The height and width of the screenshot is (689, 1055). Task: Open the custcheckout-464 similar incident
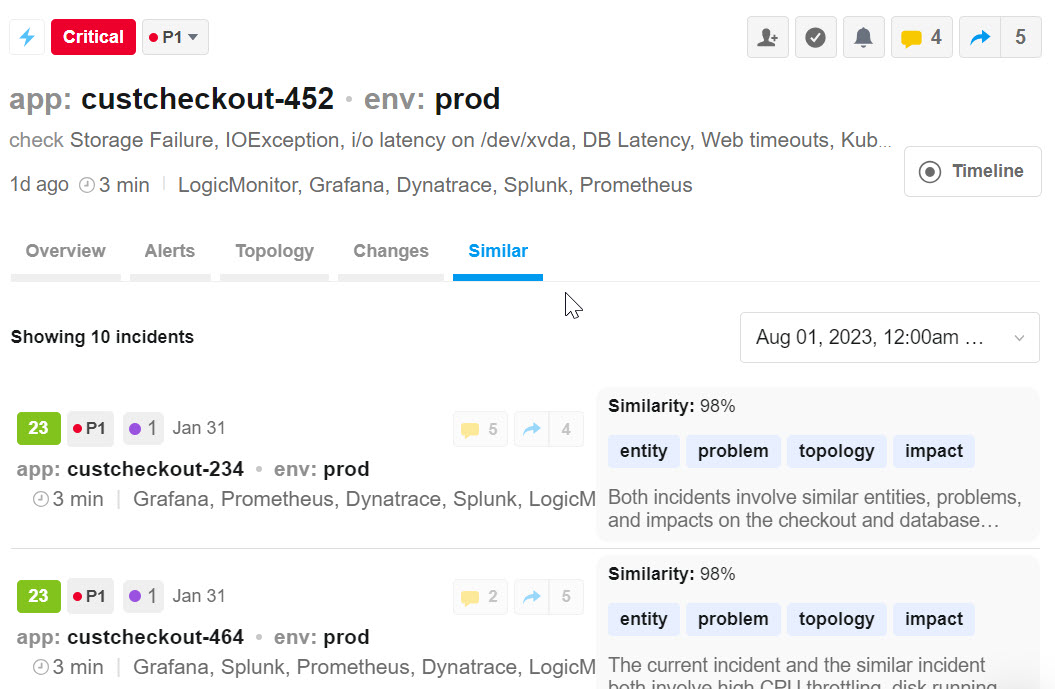pyautogui.click(x=155, y=637)
